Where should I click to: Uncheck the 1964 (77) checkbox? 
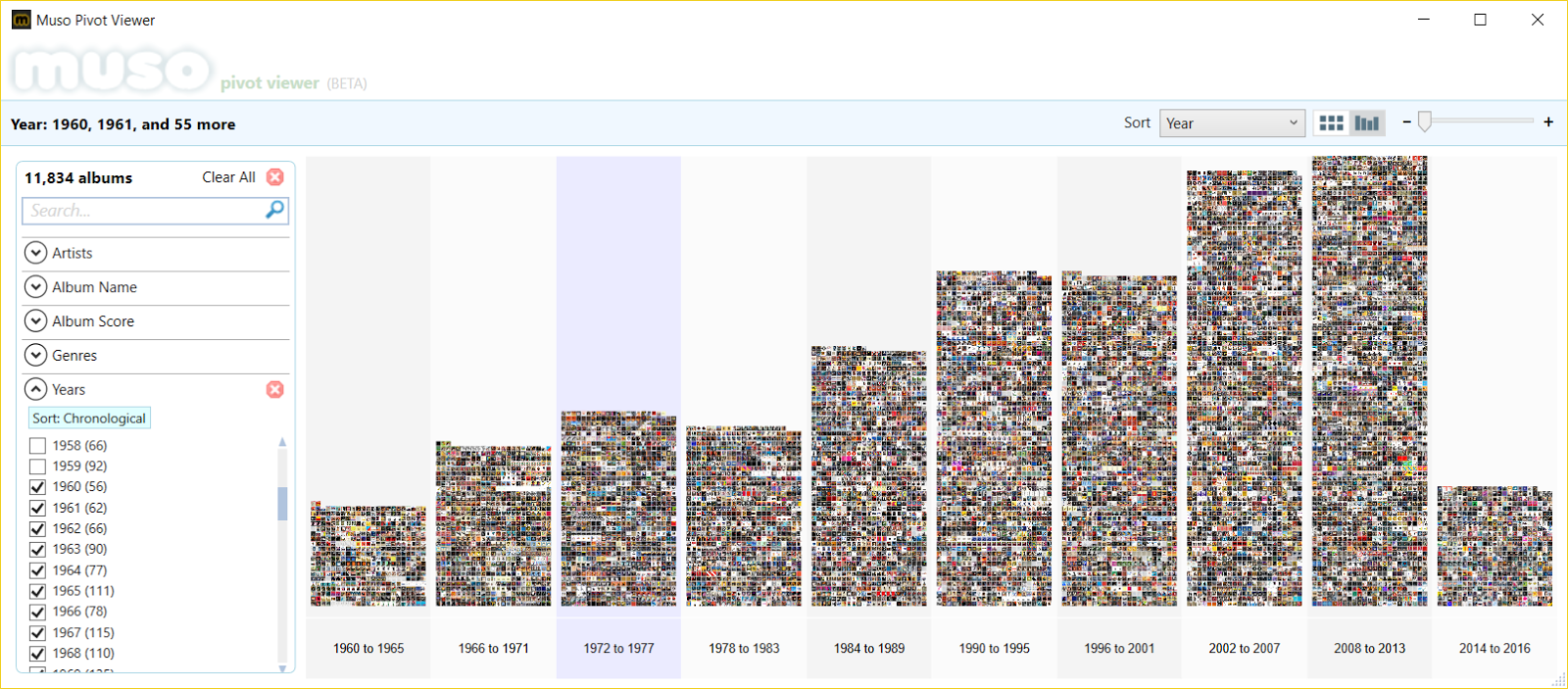click(37, 570)
